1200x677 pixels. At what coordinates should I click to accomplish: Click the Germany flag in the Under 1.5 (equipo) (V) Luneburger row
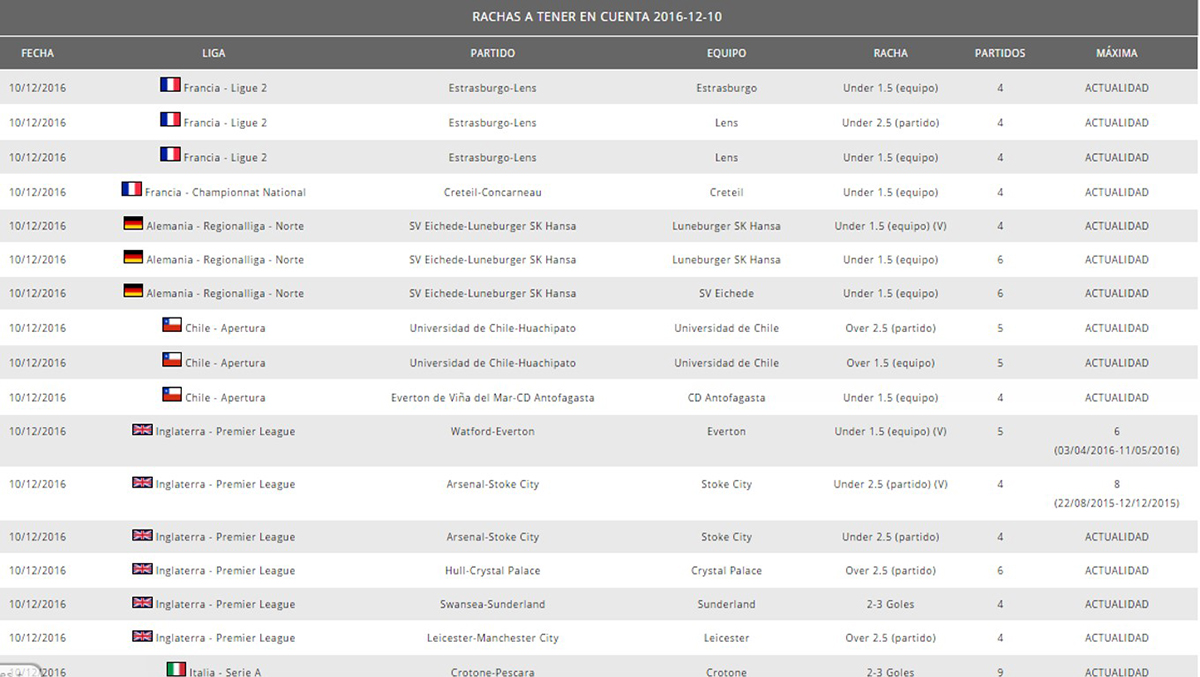[133, 224]
